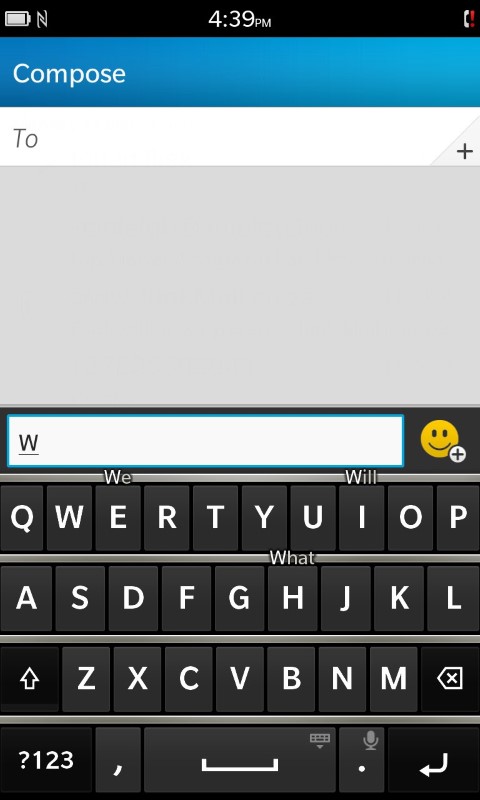
Task: Tap the space bar key
Action: pyautogui.click(x=240, y=760)
